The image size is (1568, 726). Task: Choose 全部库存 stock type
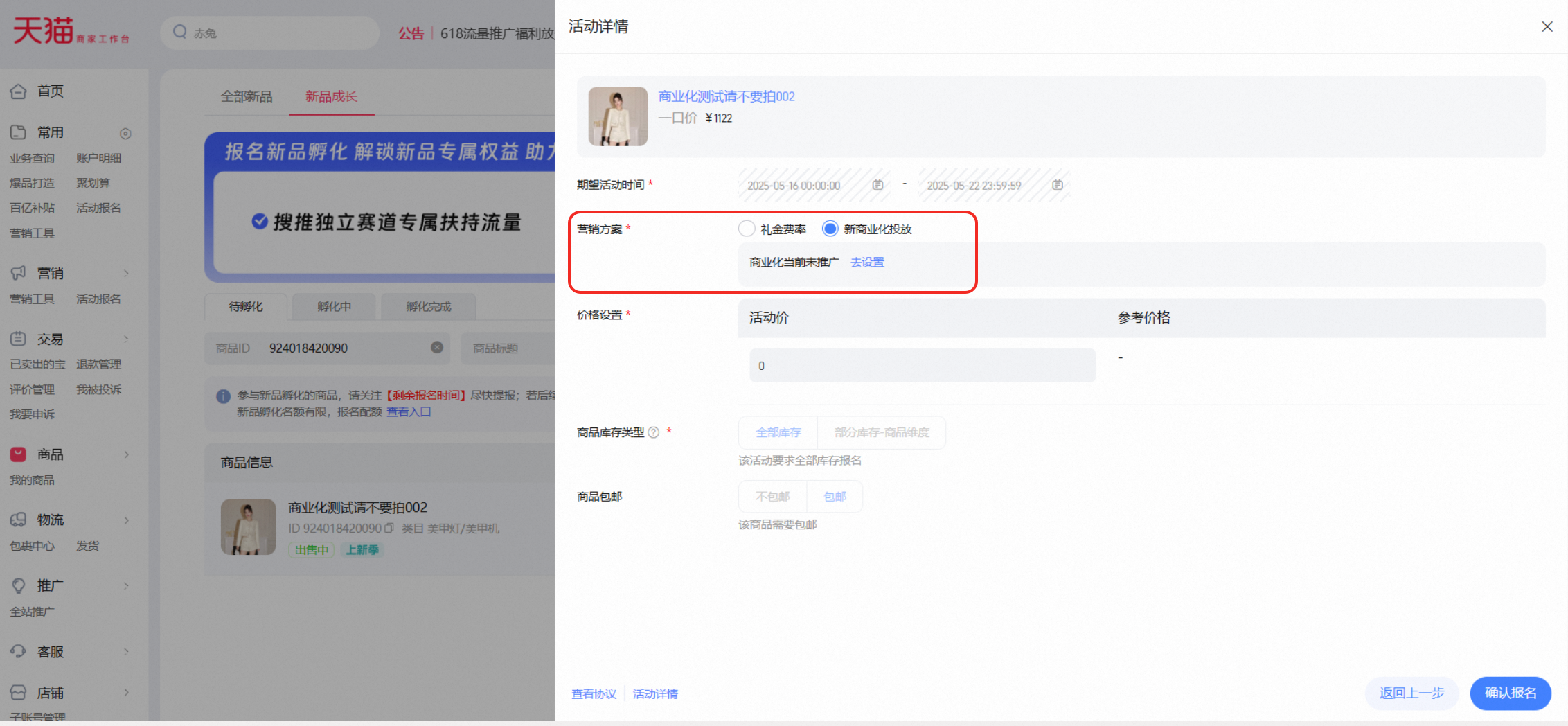[778, 432]
